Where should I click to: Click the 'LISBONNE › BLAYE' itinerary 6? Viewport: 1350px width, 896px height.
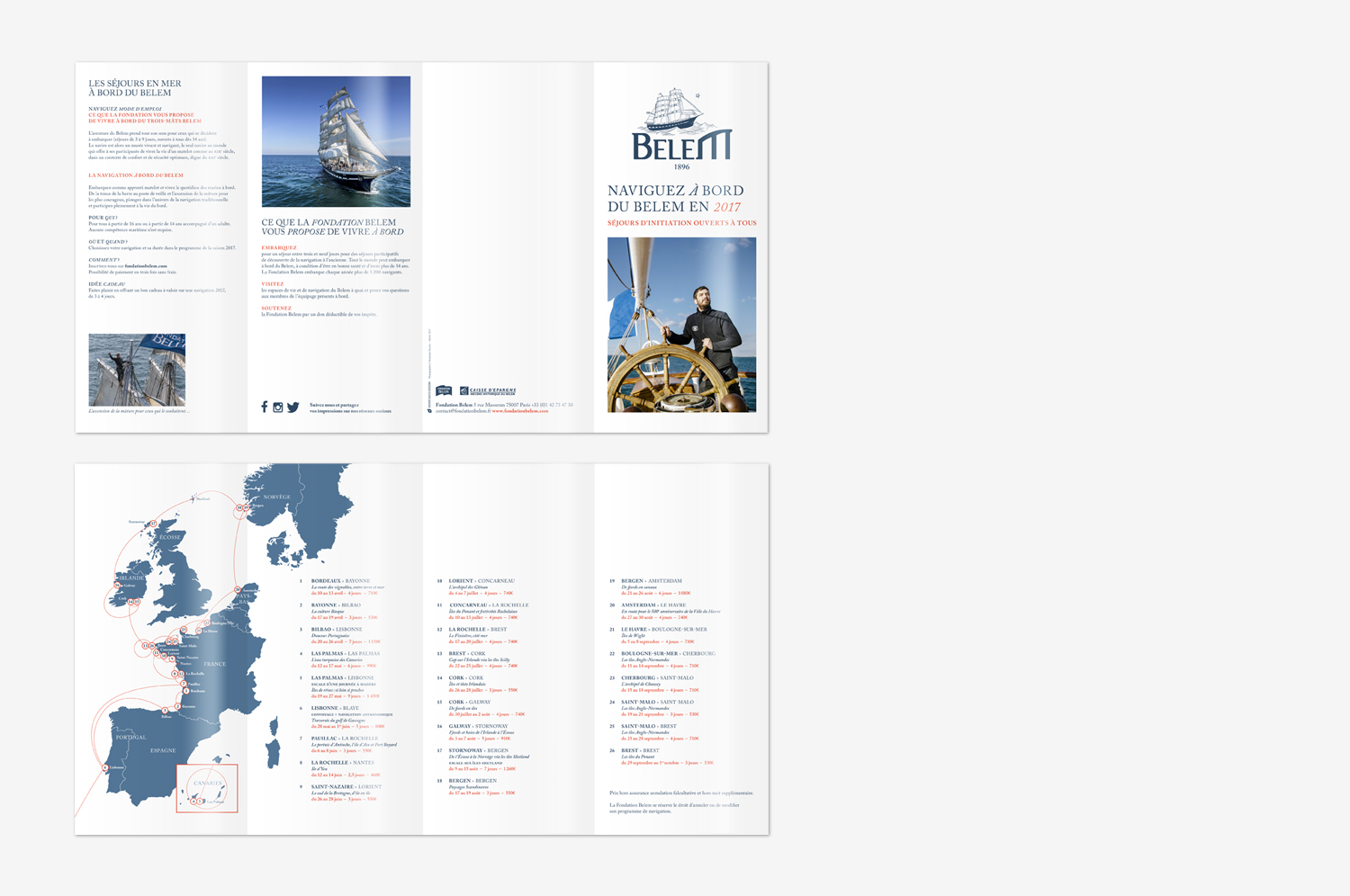coord(335,708)
